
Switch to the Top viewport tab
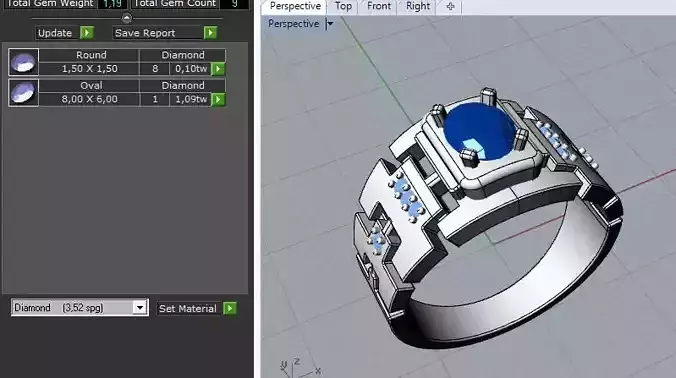click(x=343, y=6)
